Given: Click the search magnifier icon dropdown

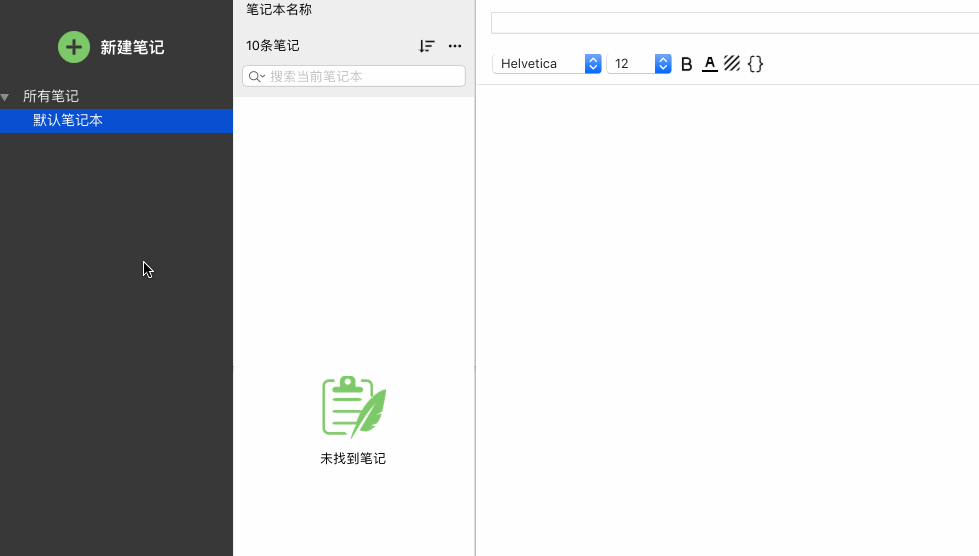Looking at the screenshot, I should point(257,77).
